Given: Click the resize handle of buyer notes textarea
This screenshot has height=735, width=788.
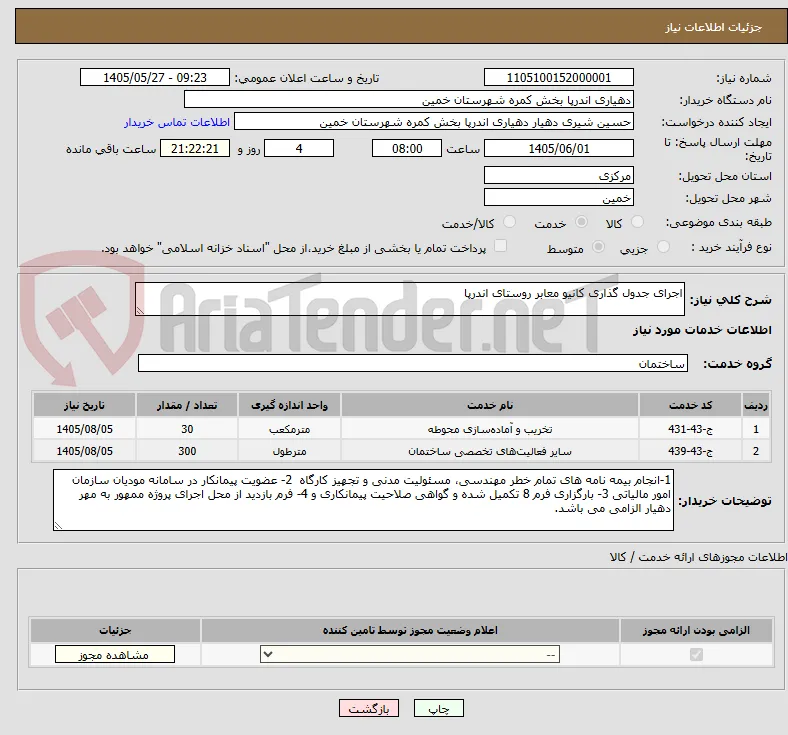Looking at the screenshot, I should pos(58,526).
